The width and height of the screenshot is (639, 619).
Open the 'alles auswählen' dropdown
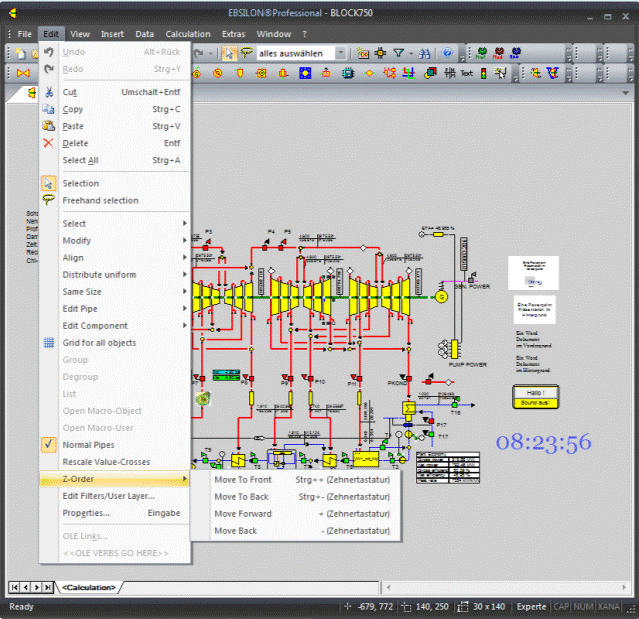point(341,53)
